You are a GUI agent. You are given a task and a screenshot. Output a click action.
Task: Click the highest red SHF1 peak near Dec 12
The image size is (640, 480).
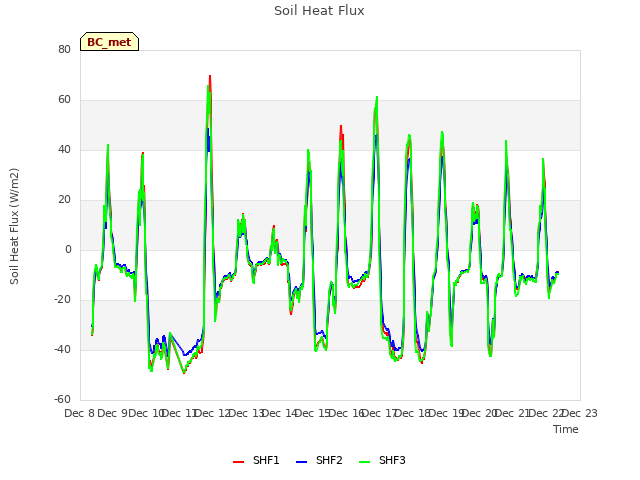(210, 76)
